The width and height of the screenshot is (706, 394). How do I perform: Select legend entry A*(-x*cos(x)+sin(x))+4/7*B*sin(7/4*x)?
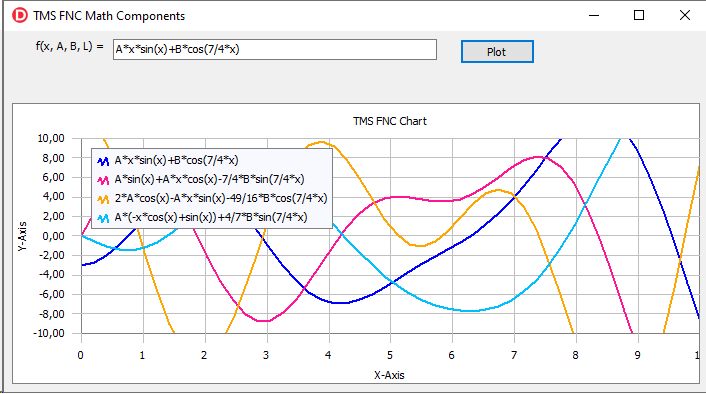[x=211, y=217]
